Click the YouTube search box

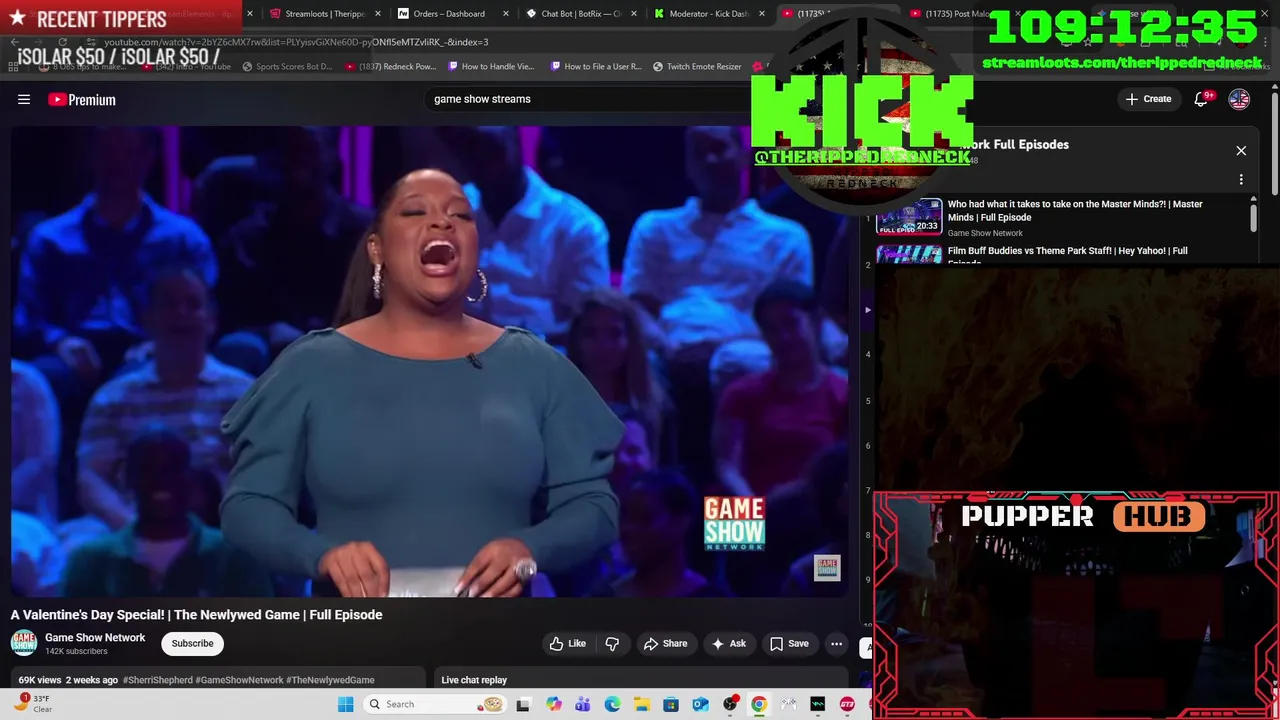point(590,99)
